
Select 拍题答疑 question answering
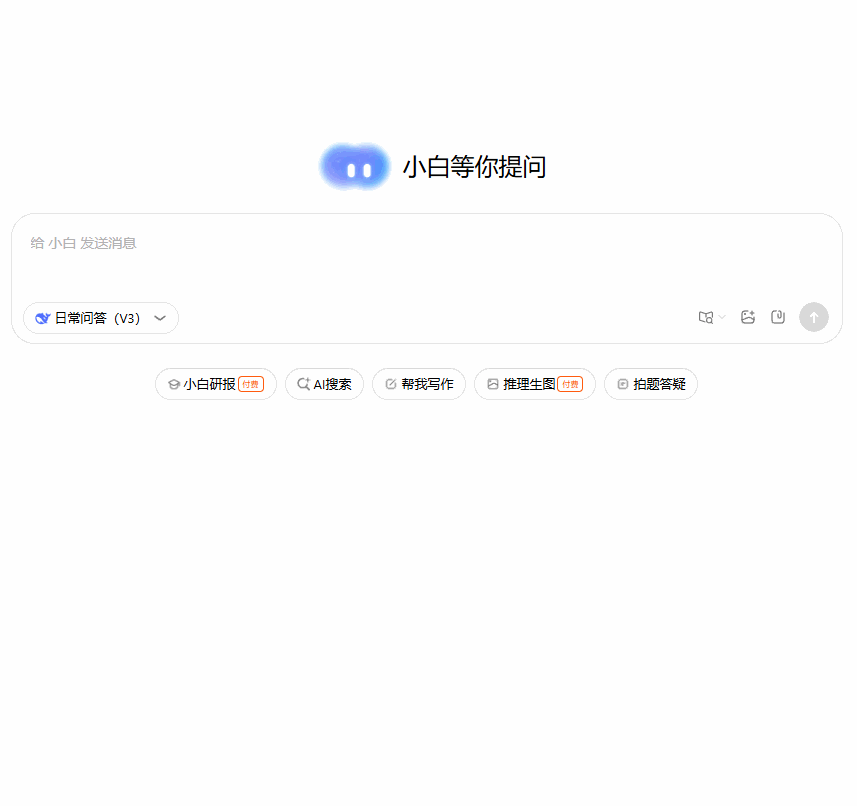pos(650,383)
